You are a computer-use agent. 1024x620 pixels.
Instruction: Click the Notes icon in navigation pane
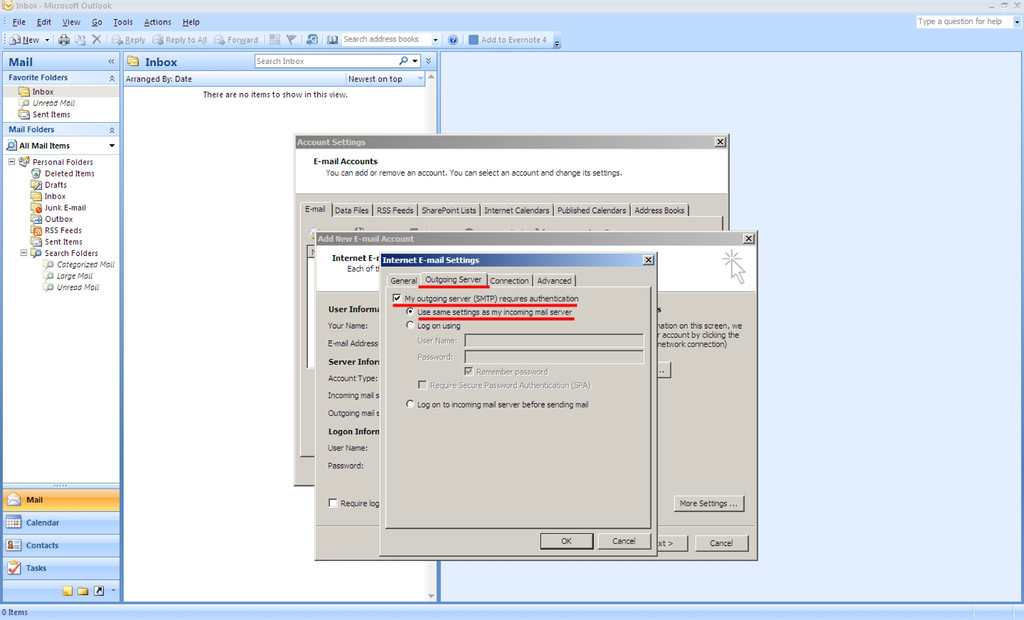67,591
